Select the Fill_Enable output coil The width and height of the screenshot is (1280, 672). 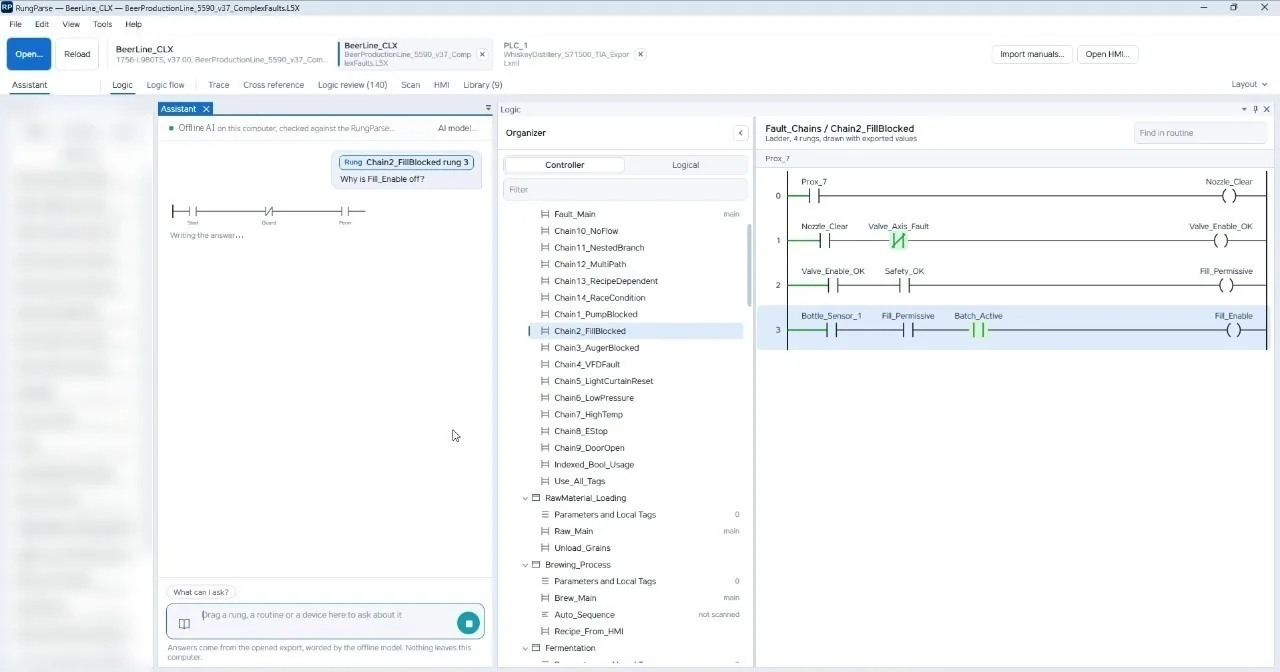click(x=1233, y=330)
